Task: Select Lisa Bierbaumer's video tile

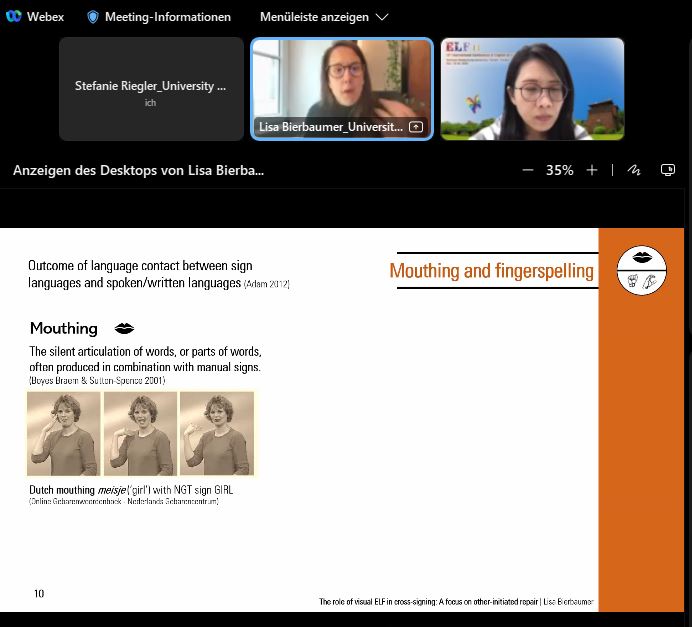Action: pos(342,89)
